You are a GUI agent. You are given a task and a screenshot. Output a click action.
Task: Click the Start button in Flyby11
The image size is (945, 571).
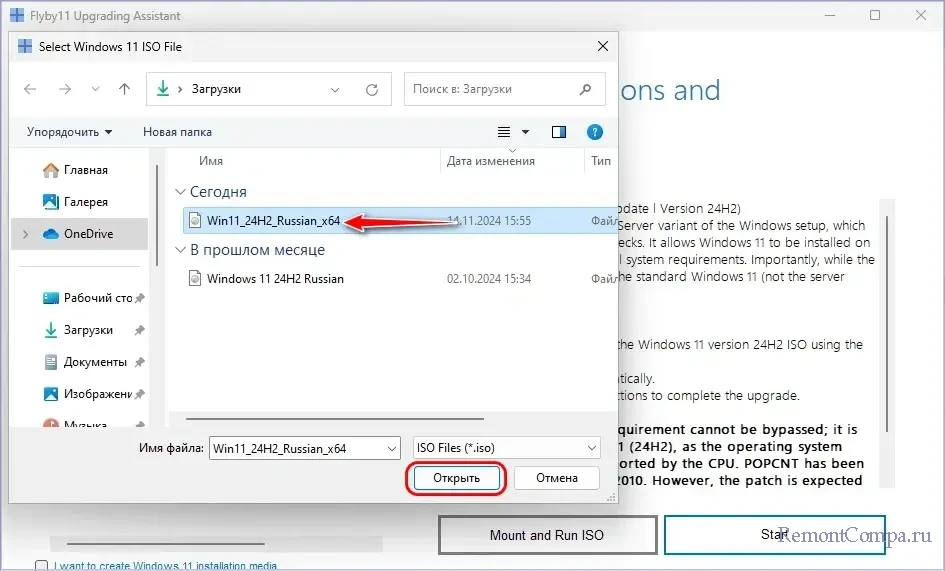(775, 534)
